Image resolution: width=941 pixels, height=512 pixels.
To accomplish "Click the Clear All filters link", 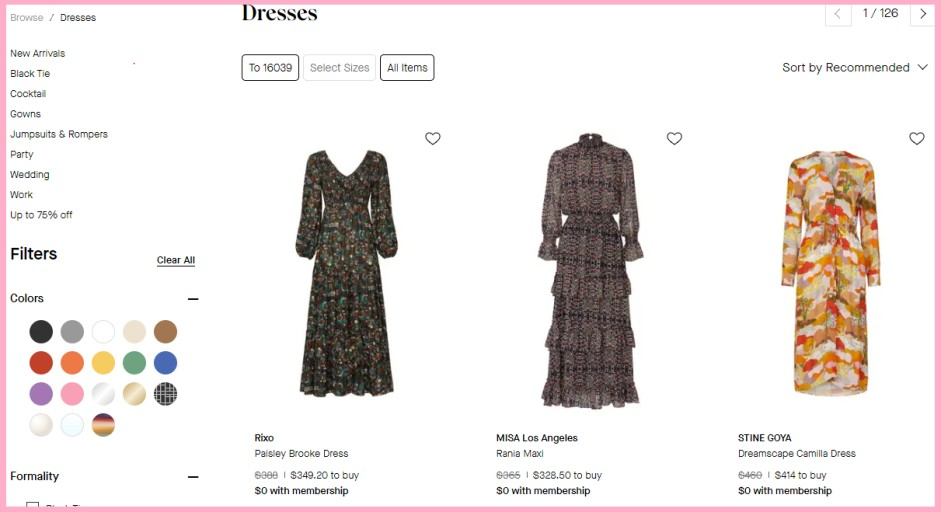I will coord(176,260).
